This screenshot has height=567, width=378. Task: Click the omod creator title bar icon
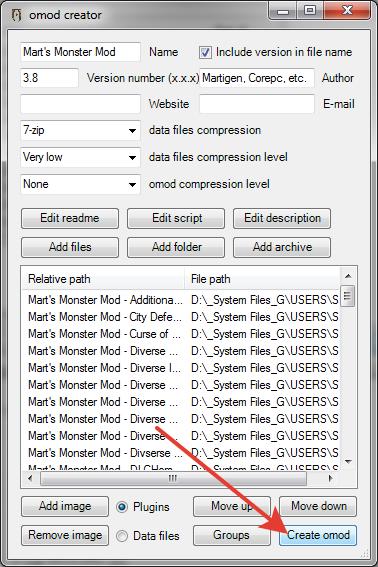click(16, 15)
